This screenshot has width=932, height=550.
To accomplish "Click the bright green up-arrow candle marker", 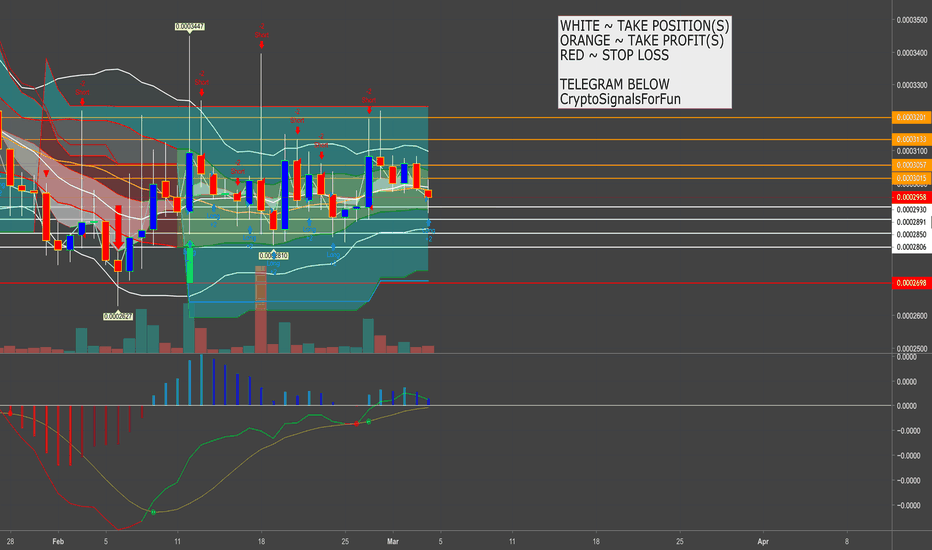I will pyautogui.click(x=190, y=262).
